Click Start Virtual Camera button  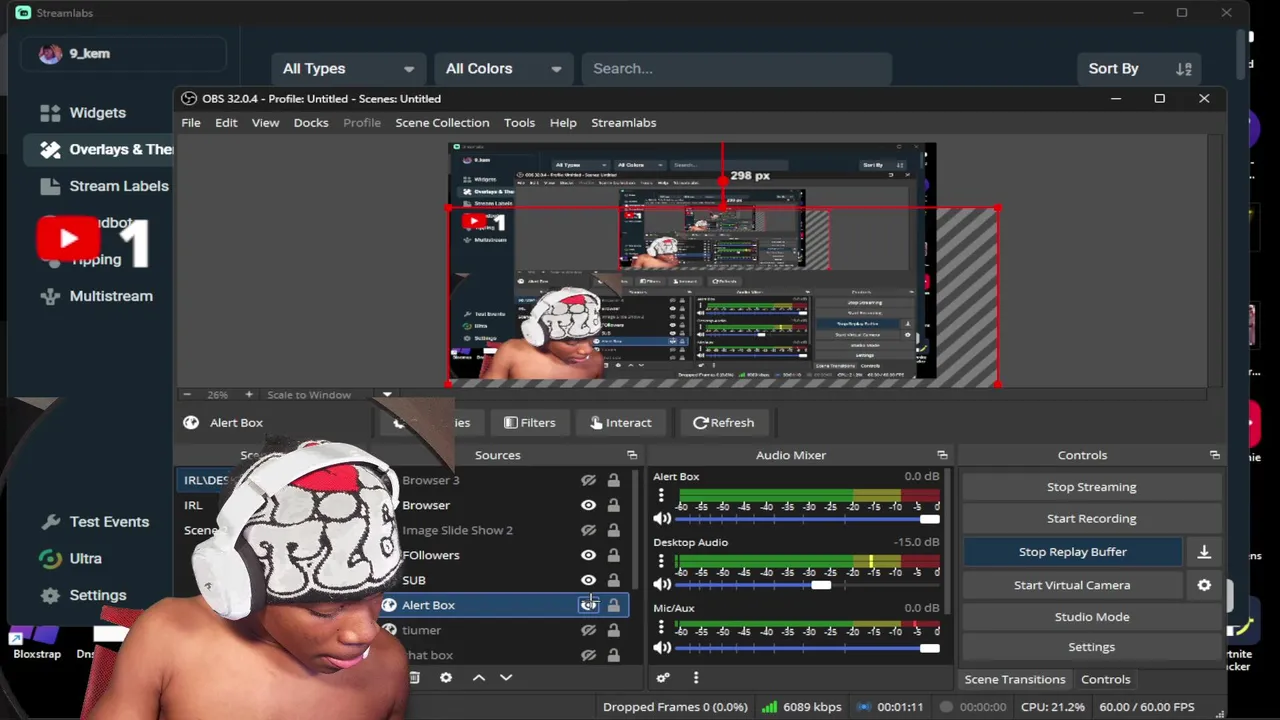click(x=1073, y=585)
